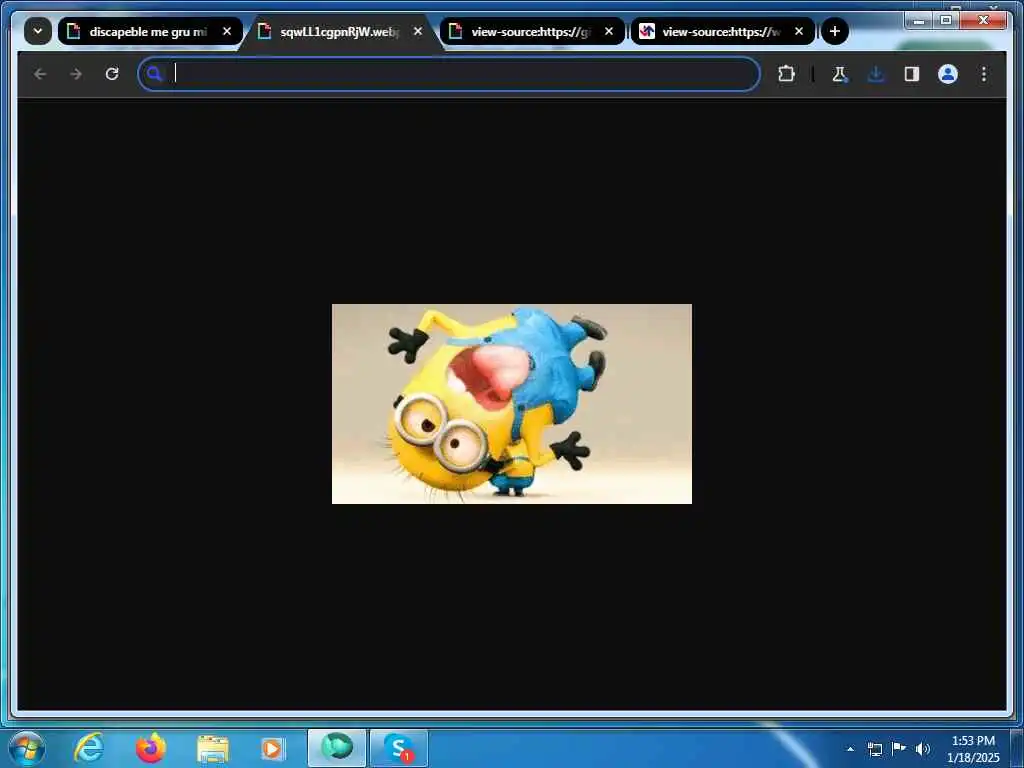Go back to the previous page

(x=40, y=74)
